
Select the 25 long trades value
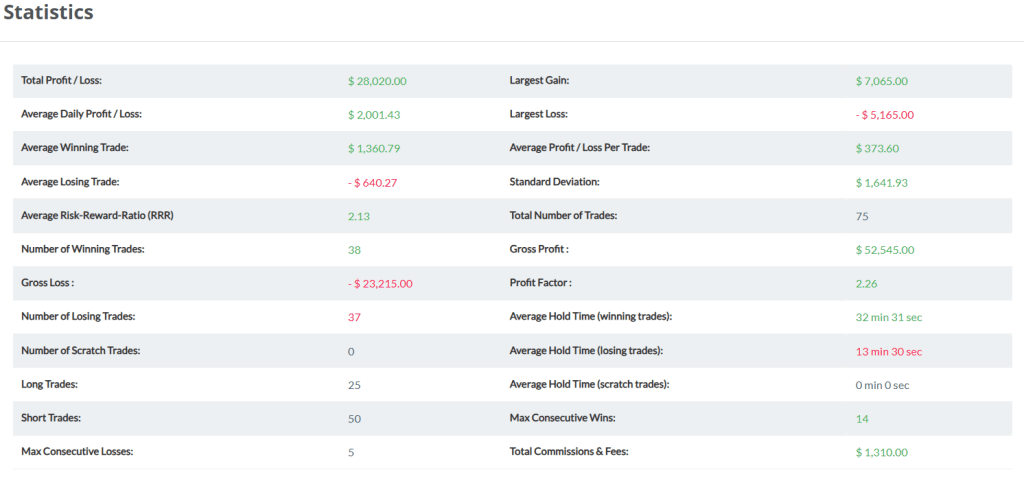355,386
